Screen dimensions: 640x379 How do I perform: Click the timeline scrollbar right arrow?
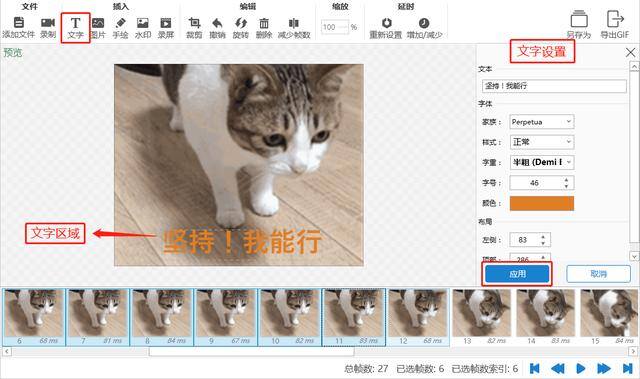pyautogui.click(x=633, y=351)
